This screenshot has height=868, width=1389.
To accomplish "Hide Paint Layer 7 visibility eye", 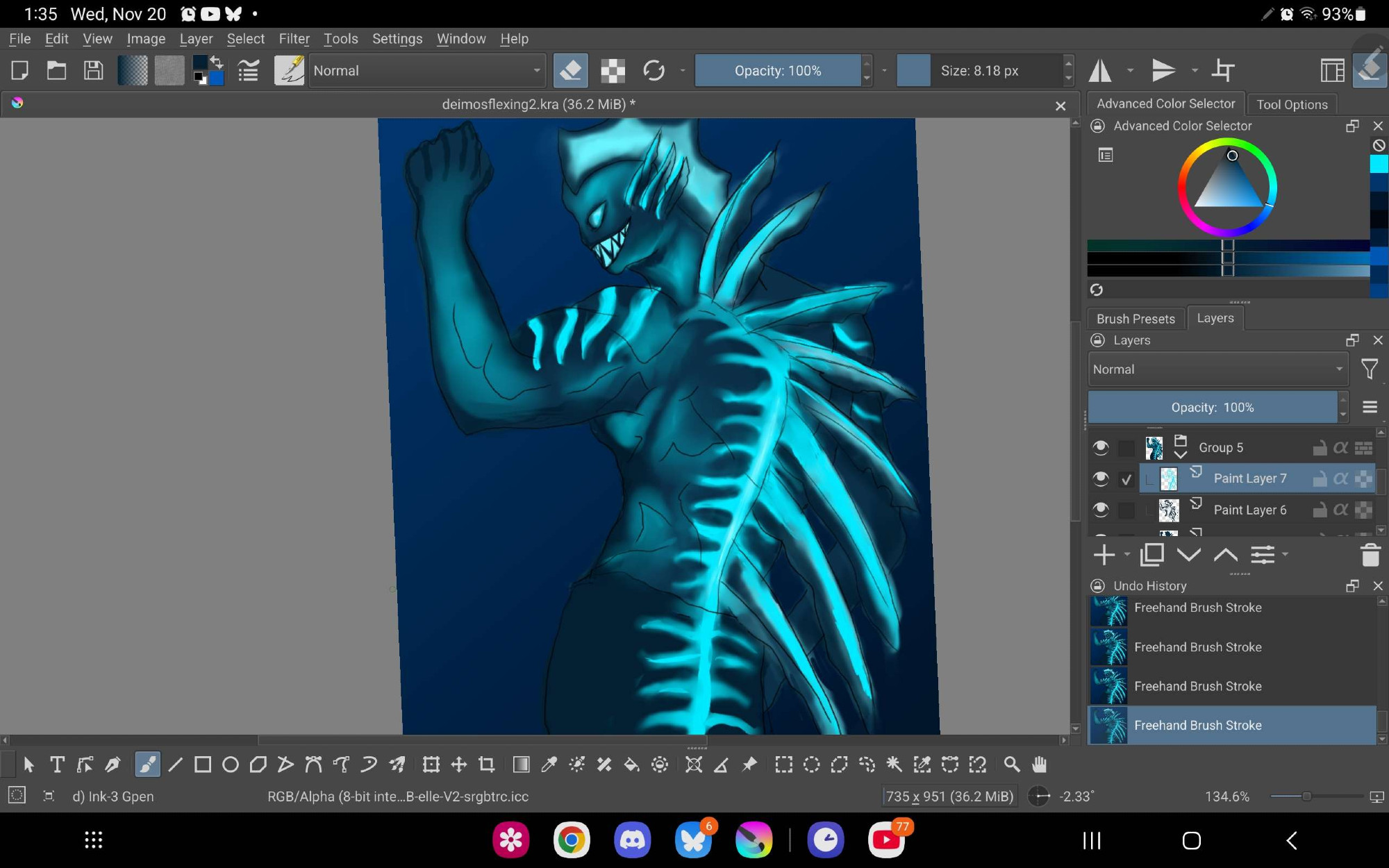I will click(x=1100, y=478).
